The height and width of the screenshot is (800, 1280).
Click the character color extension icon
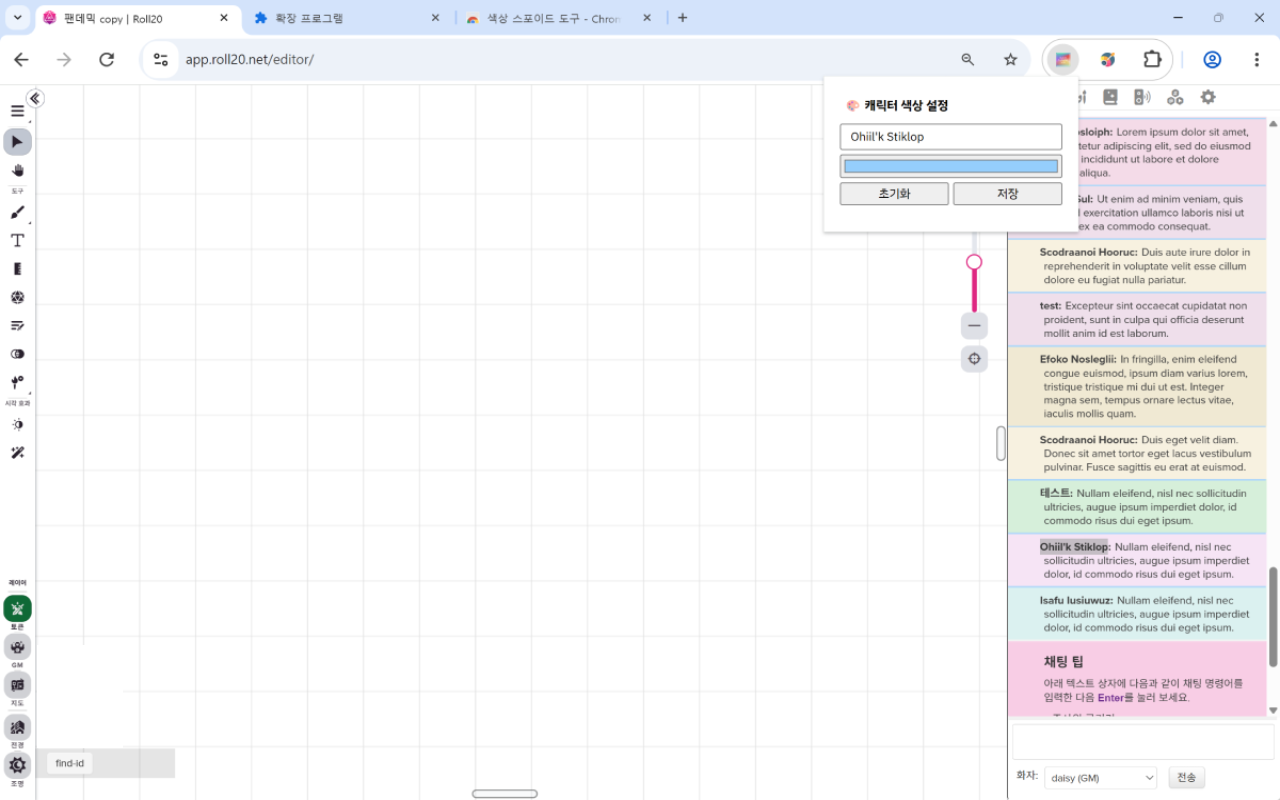(x=1063, y=60)
